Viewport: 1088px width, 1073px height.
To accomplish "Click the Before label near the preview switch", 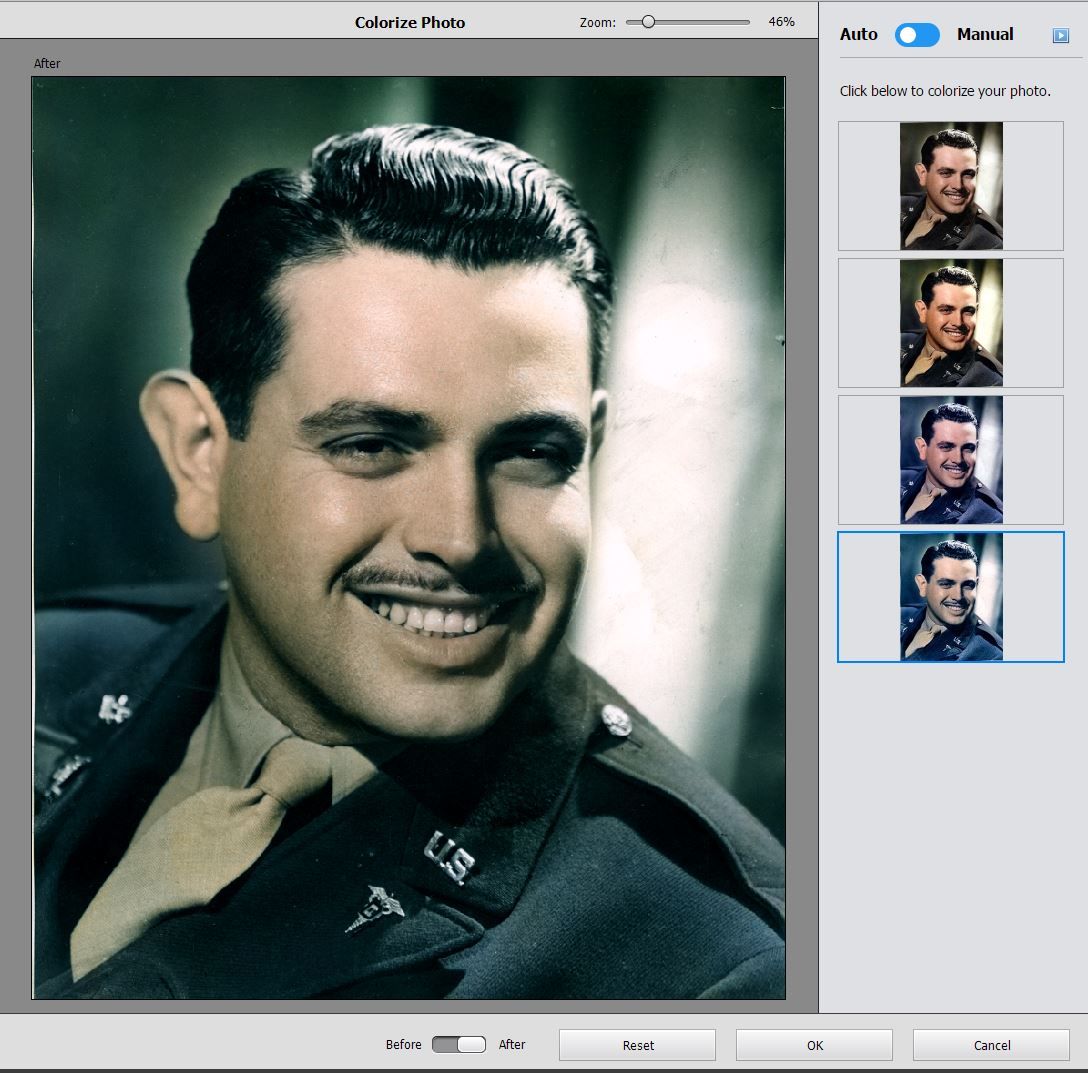I will pyautogui.click(x=403, y=1044).
